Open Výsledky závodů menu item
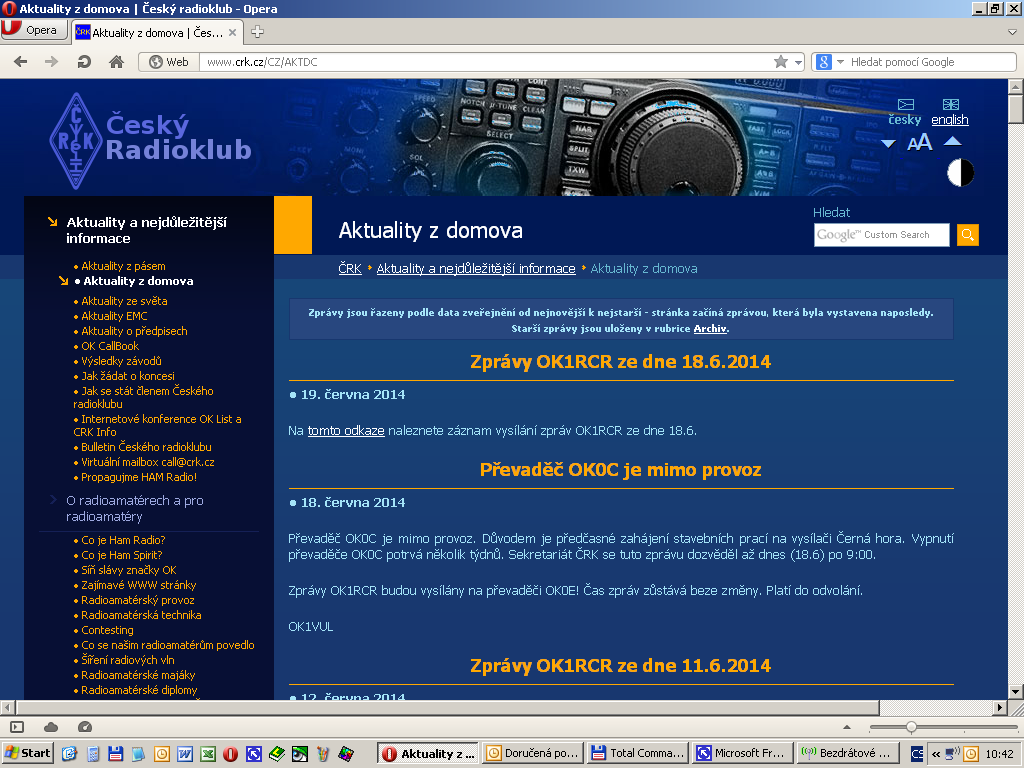The width and height of the screenshot is (1024, 768). [x=121, y=361]
